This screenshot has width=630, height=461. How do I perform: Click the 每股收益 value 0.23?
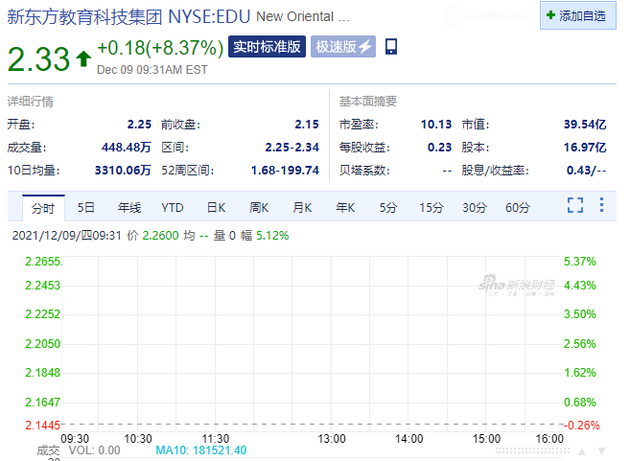click(440, 148)
